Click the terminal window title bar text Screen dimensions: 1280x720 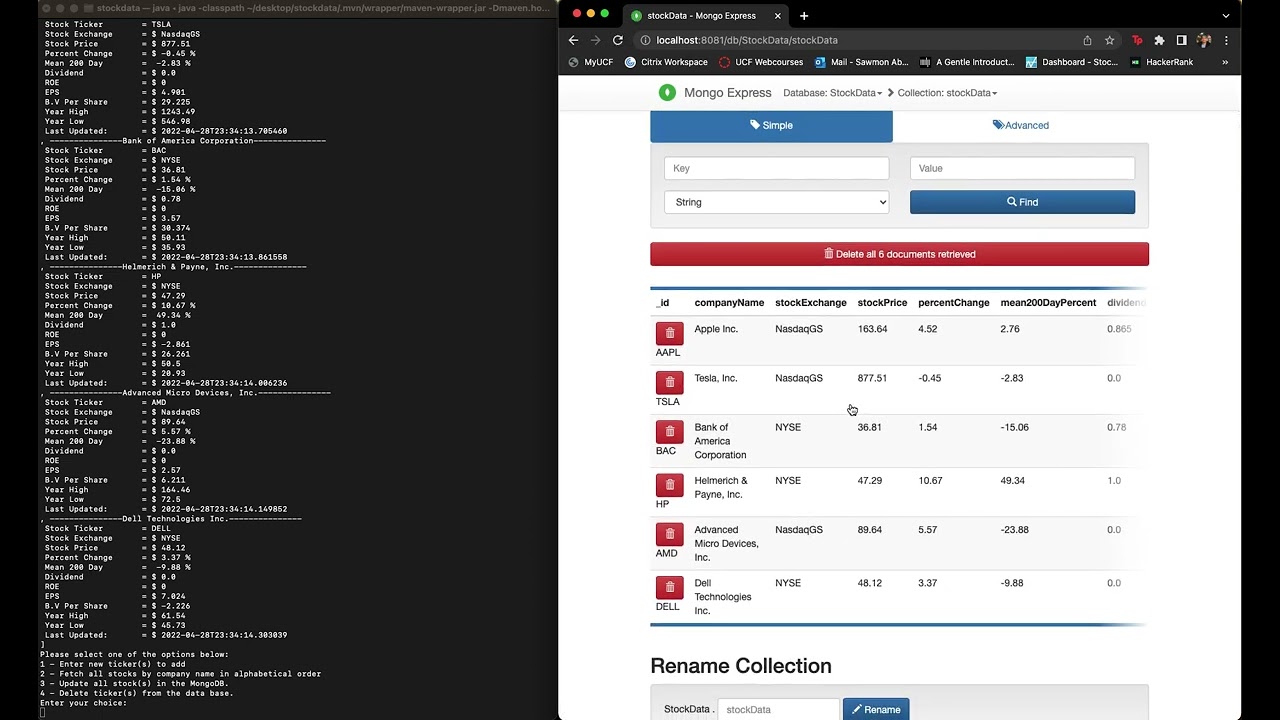point(325,8)
